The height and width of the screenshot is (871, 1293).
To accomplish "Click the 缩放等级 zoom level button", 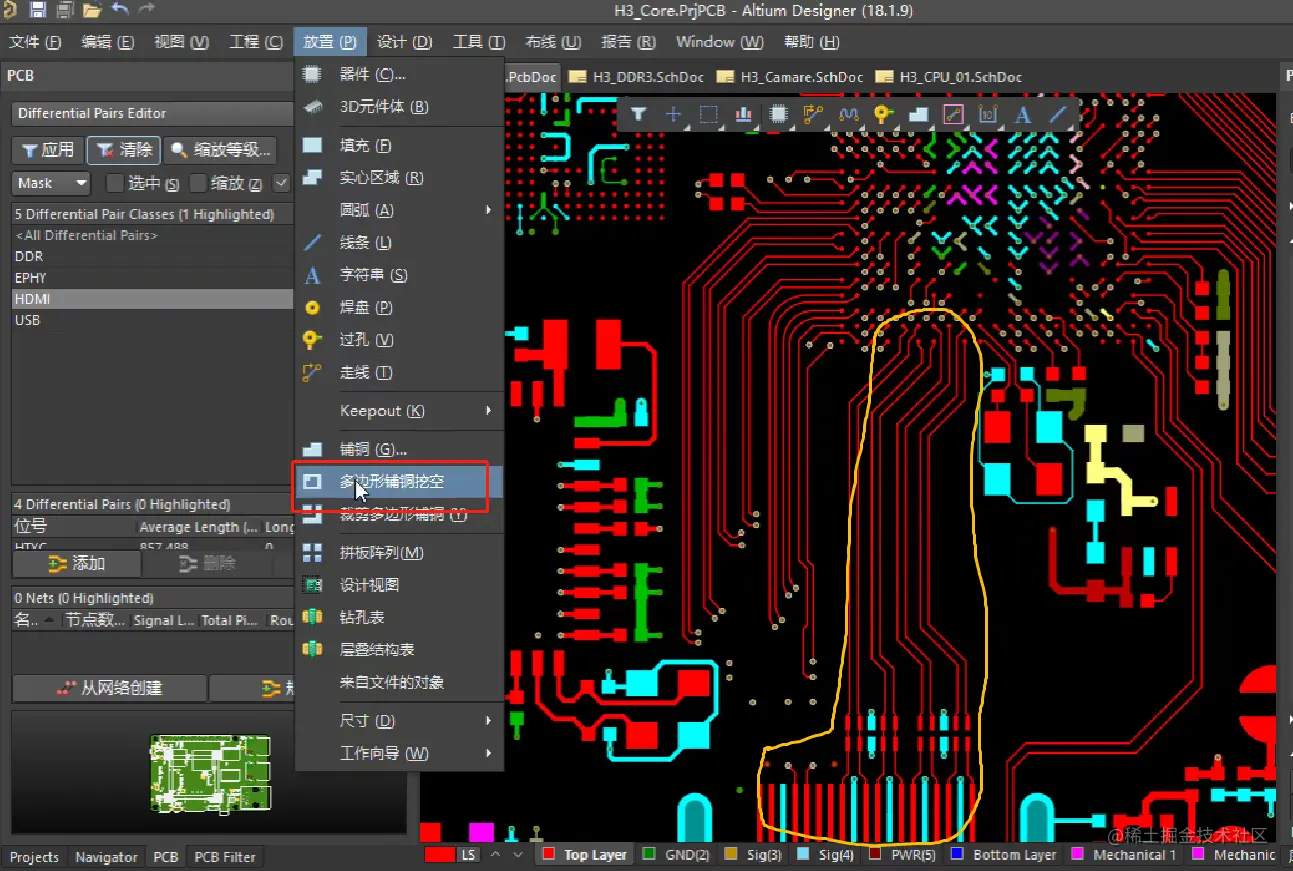I will [x=222, y=150].
